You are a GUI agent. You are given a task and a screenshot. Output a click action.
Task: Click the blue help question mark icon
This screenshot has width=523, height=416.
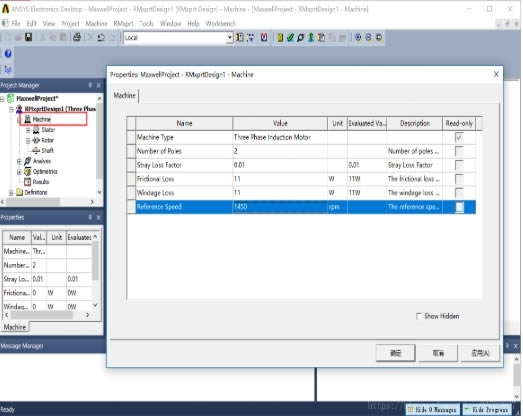tap(8, 53)
